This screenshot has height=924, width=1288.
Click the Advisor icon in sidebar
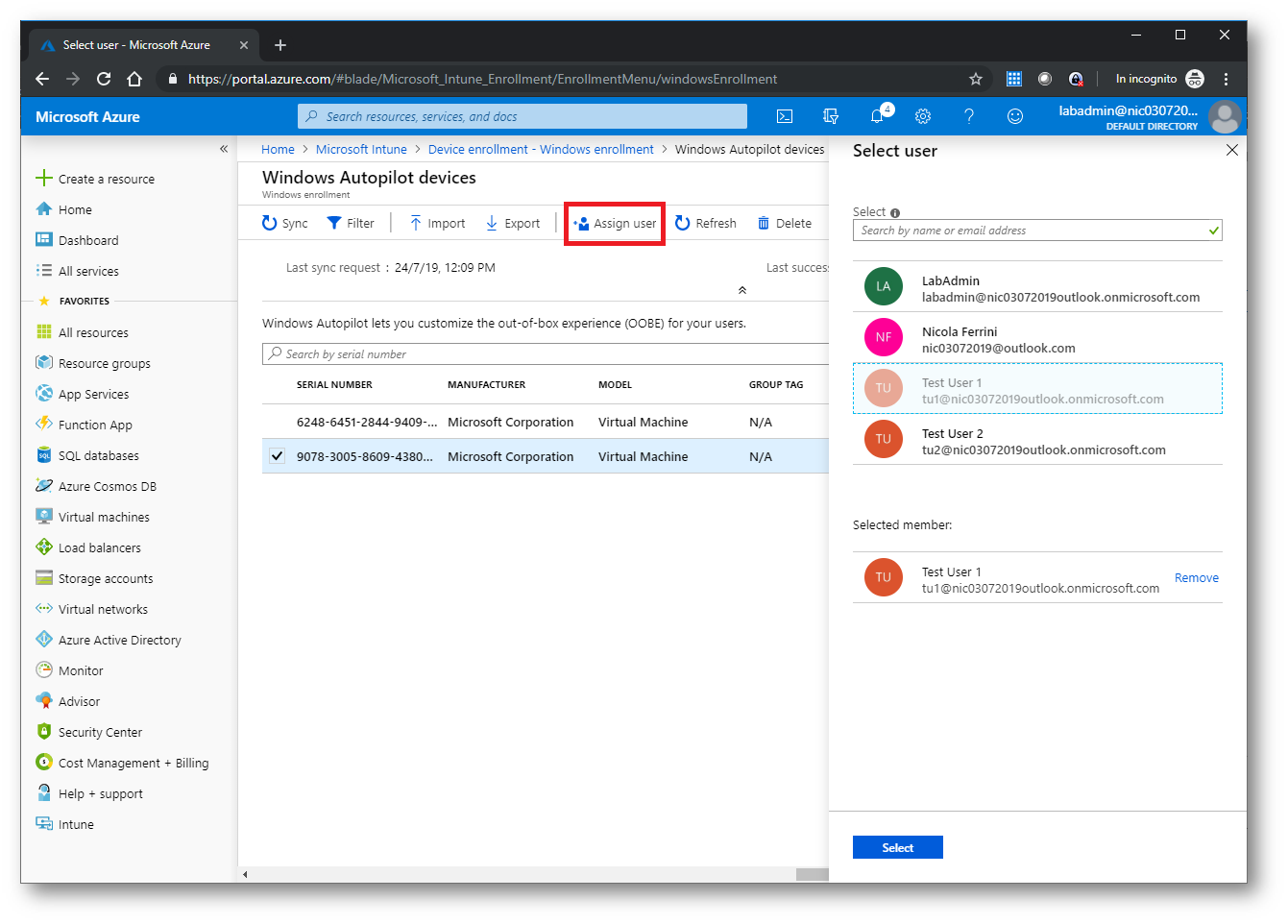[44, 700]
